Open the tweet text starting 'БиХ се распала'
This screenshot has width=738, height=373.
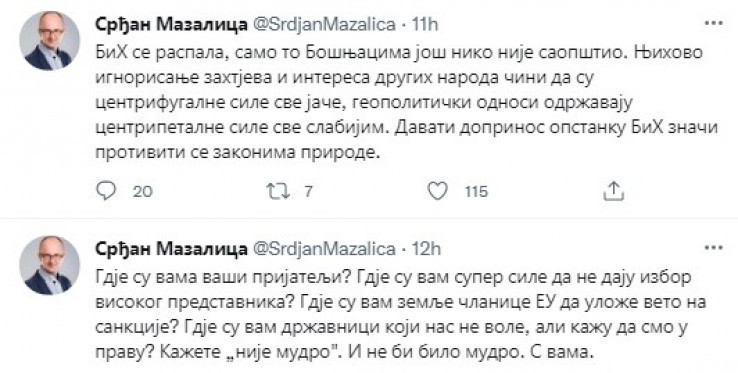[407, 102]
